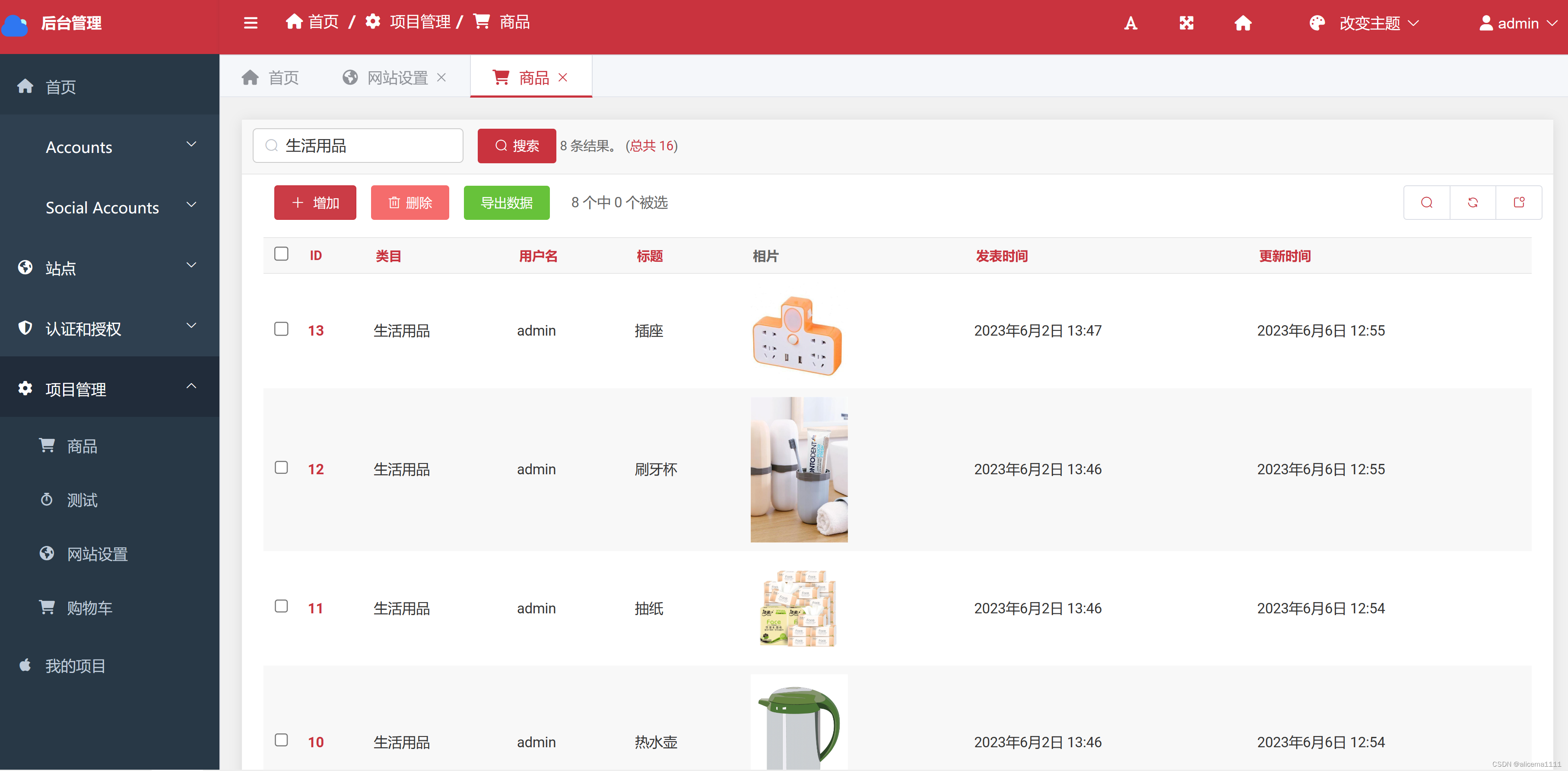Check the select-all checkbox in table header
The height and width of the screenshot is (771, 1568).
click(281, 254)
